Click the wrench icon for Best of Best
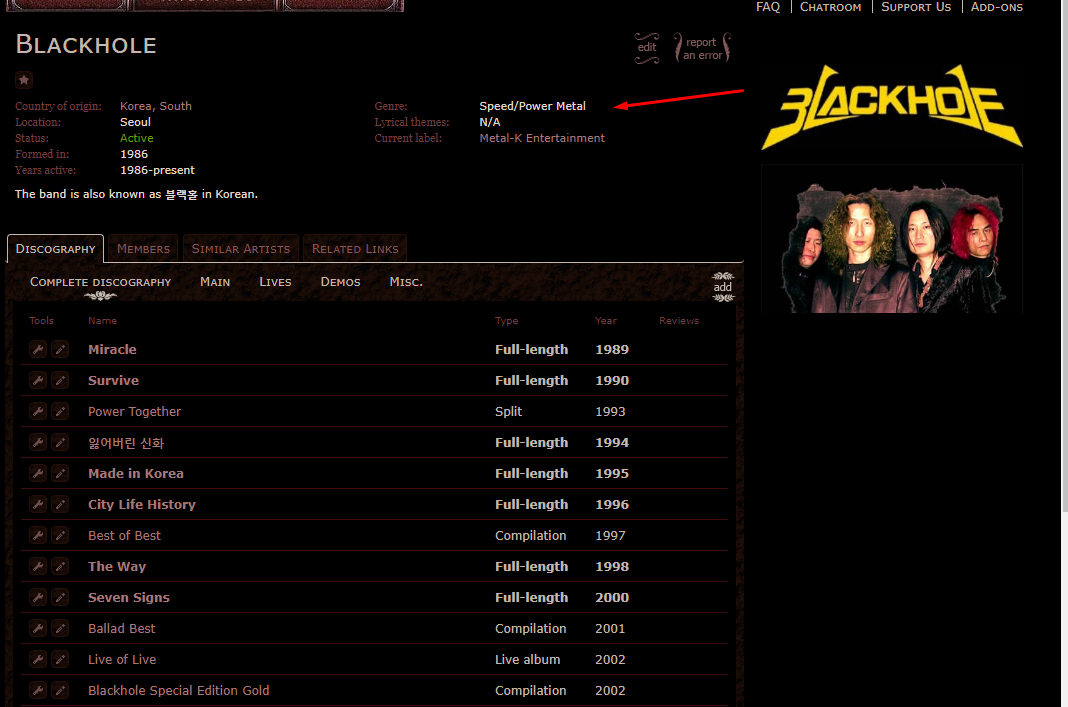The height and width of the screenshot is (707, 1068). pos(38,535)
